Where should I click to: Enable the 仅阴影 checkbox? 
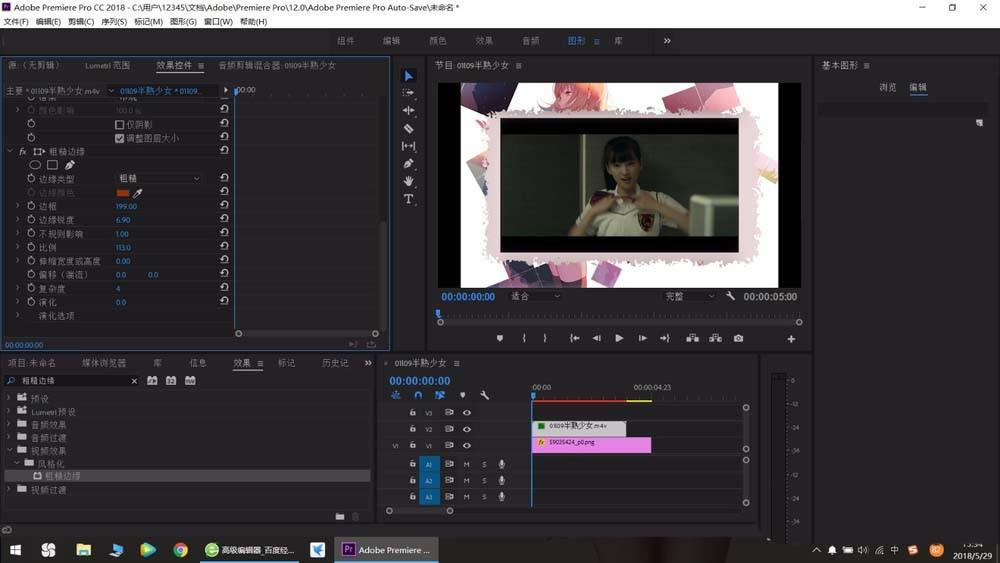120,124
